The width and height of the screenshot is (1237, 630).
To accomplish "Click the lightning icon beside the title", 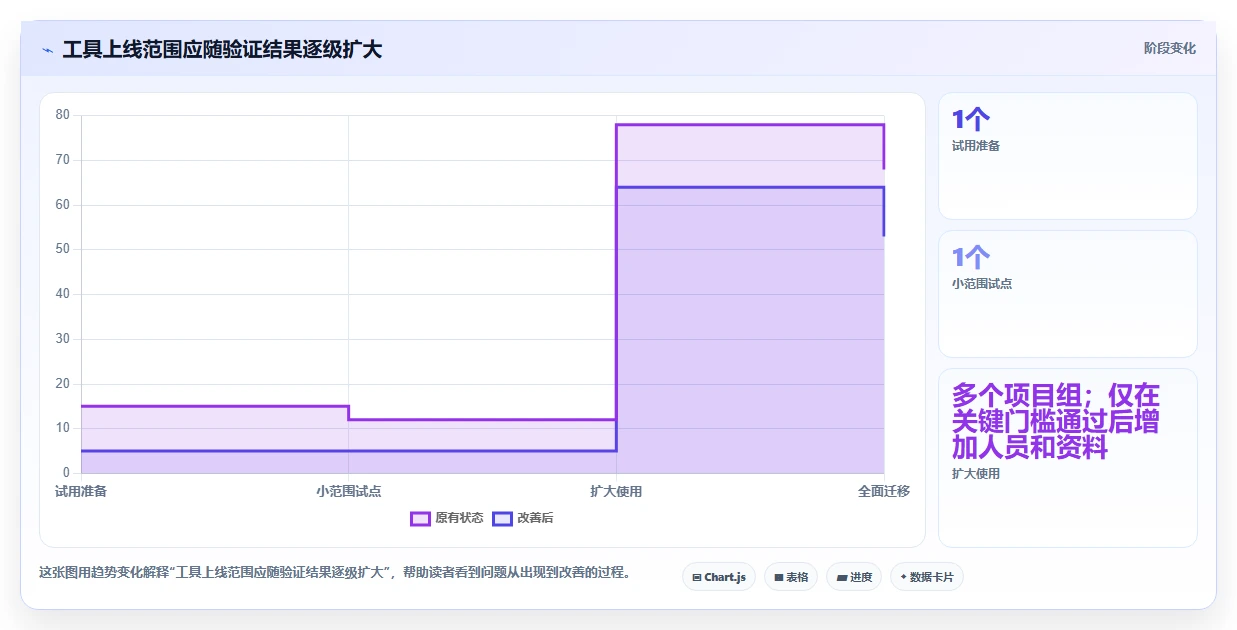I will point(47,49).
